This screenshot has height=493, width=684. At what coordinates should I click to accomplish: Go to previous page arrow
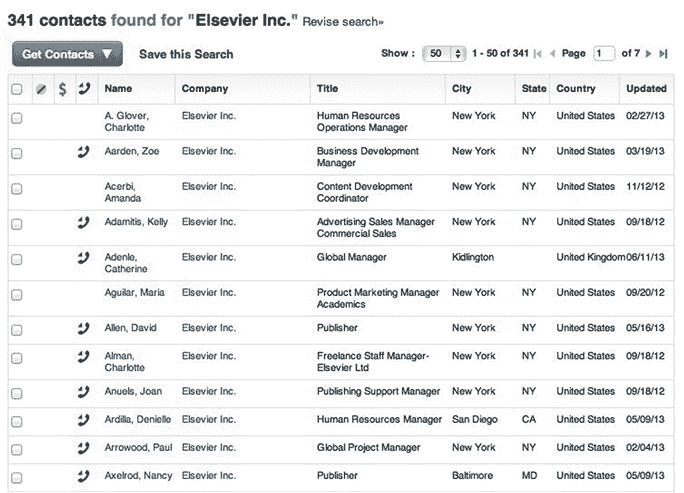(x=552, y=54)
